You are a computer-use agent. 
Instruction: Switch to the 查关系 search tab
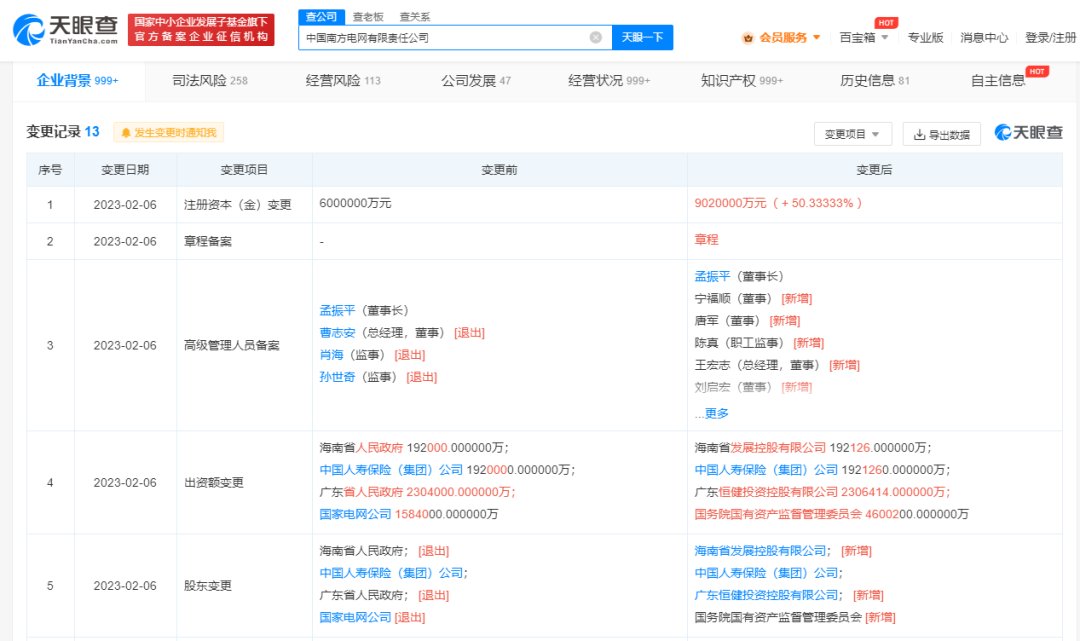[415, 17]
